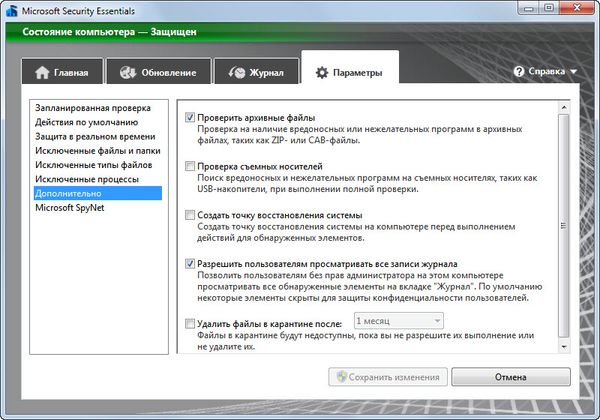The height and width of the screenshot is (420, 600).
Task: Click the clock icon on Журнал tab
Action: [237, 72]
